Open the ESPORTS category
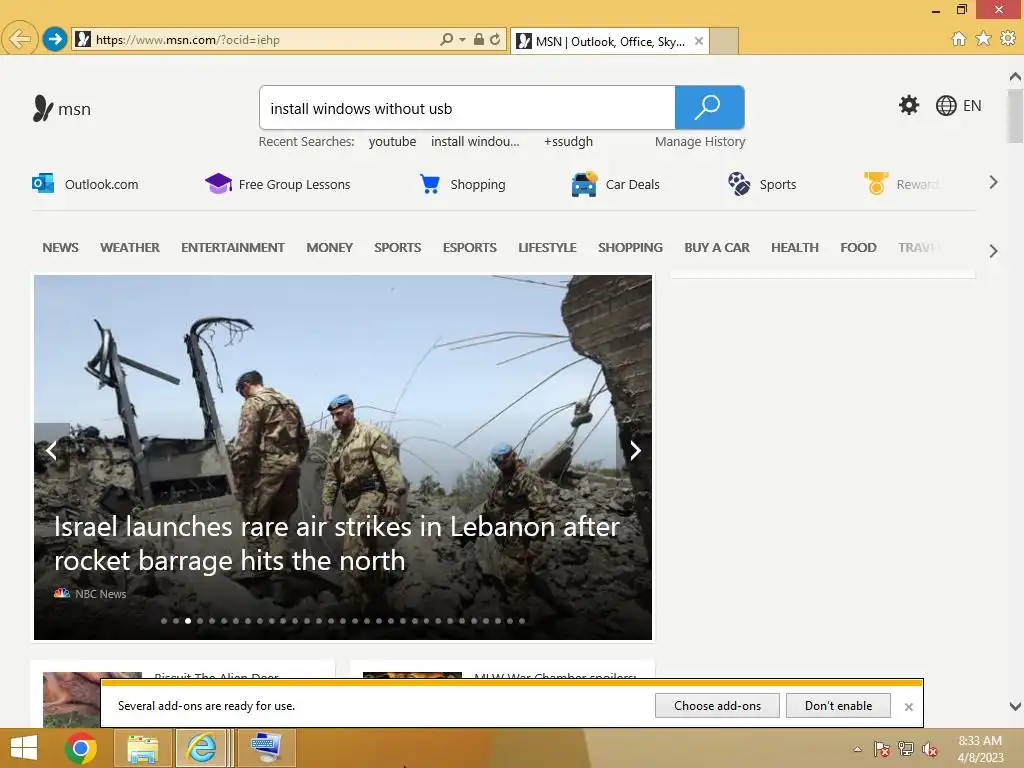 point(470,248)
